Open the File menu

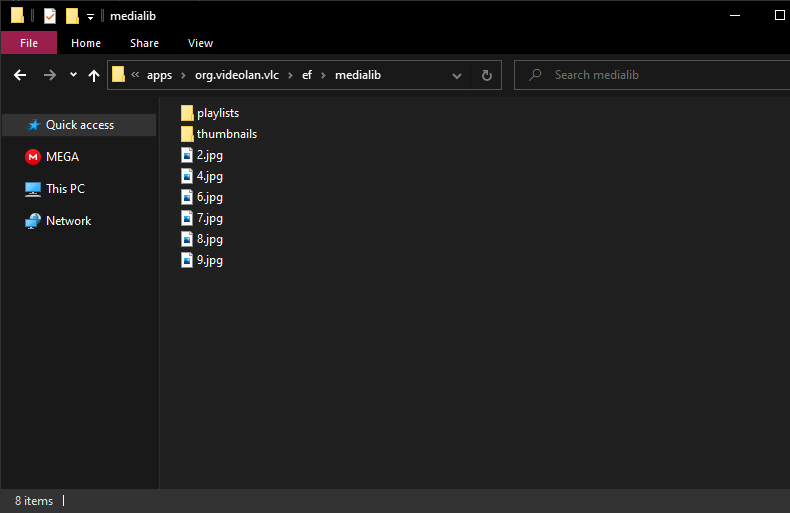(x=29, y=43)
